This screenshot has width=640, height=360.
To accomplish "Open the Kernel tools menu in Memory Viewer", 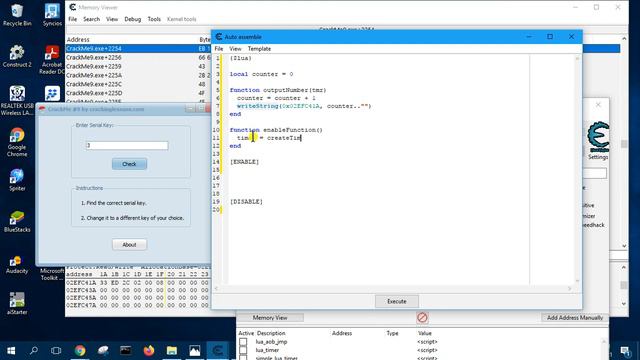I will click(x=182, y=19).
